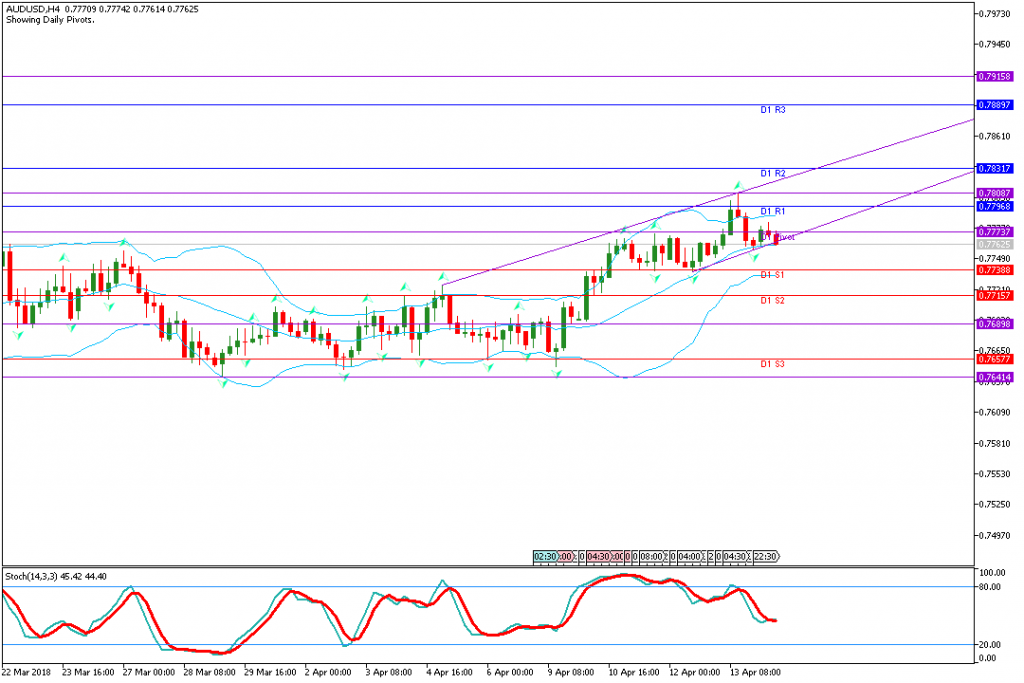The height and width of the screenshot is (683, 1024).
Task: Click the 20.00 stochastic level label
Action: [x=990, y=645]
